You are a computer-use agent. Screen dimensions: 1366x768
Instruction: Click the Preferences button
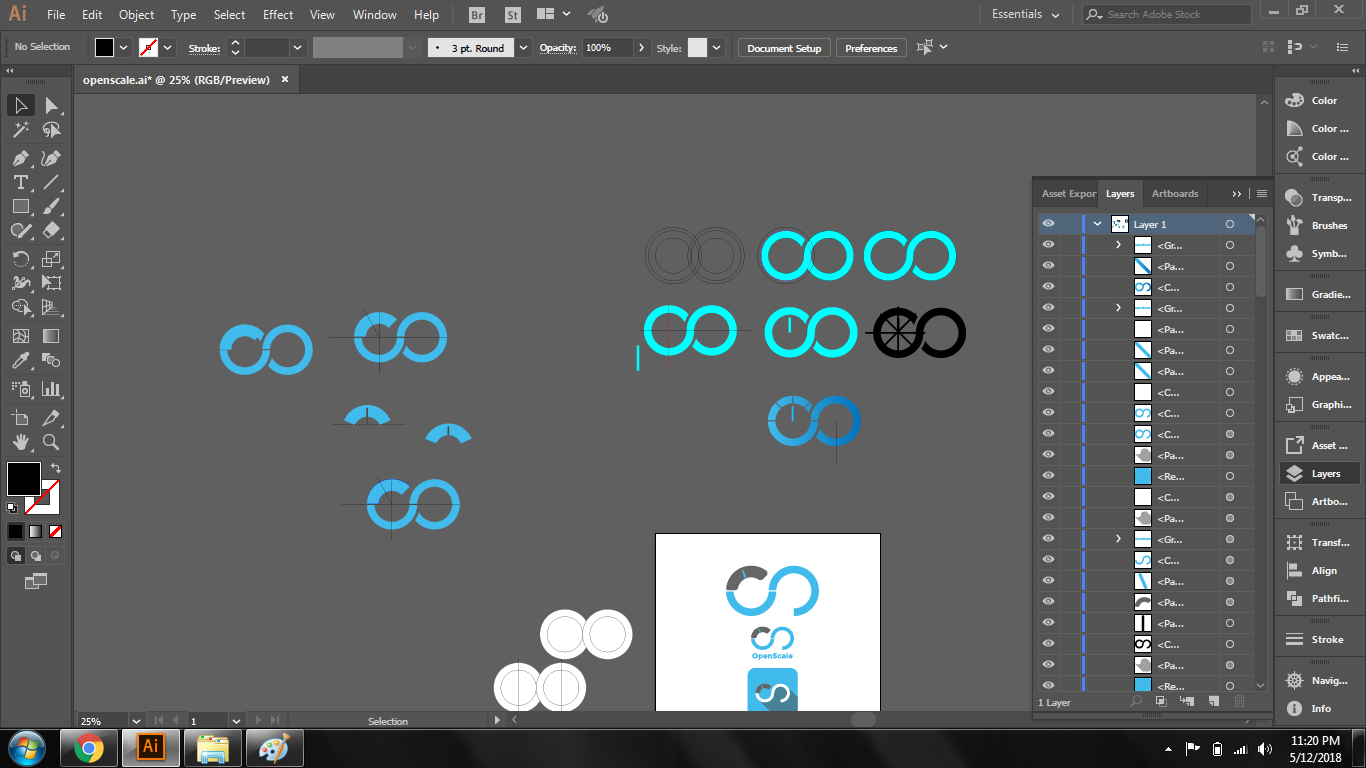click(871, 48)
